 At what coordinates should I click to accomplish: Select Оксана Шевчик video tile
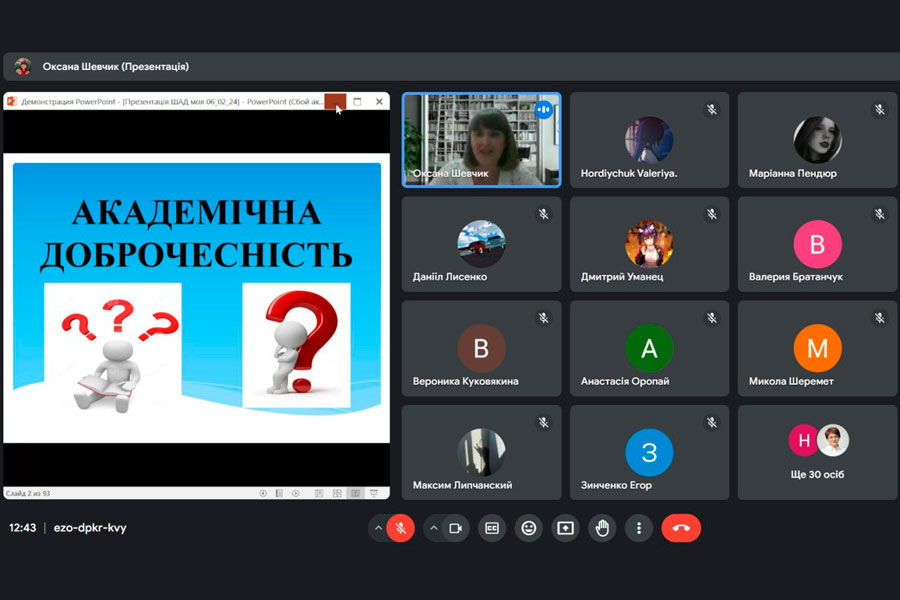[x=482, y=140]
